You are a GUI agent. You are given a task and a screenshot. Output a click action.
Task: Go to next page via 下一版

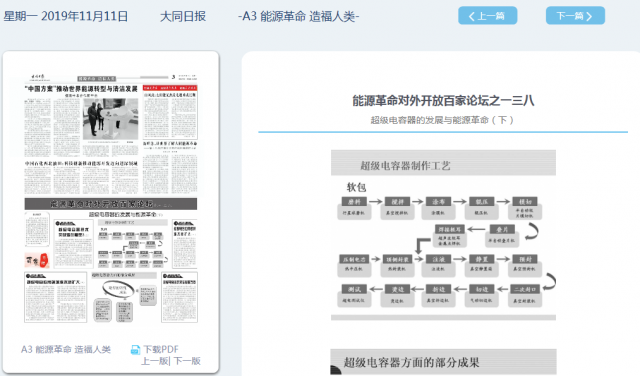187,361
